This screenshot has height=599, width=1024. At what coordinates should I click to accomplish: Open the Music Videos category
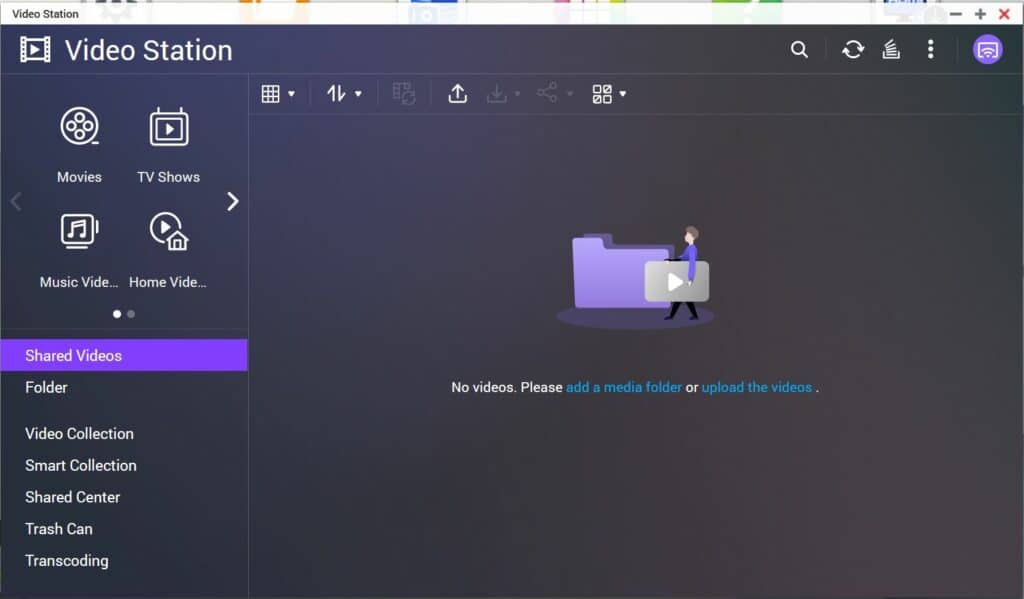coord(79,251)
